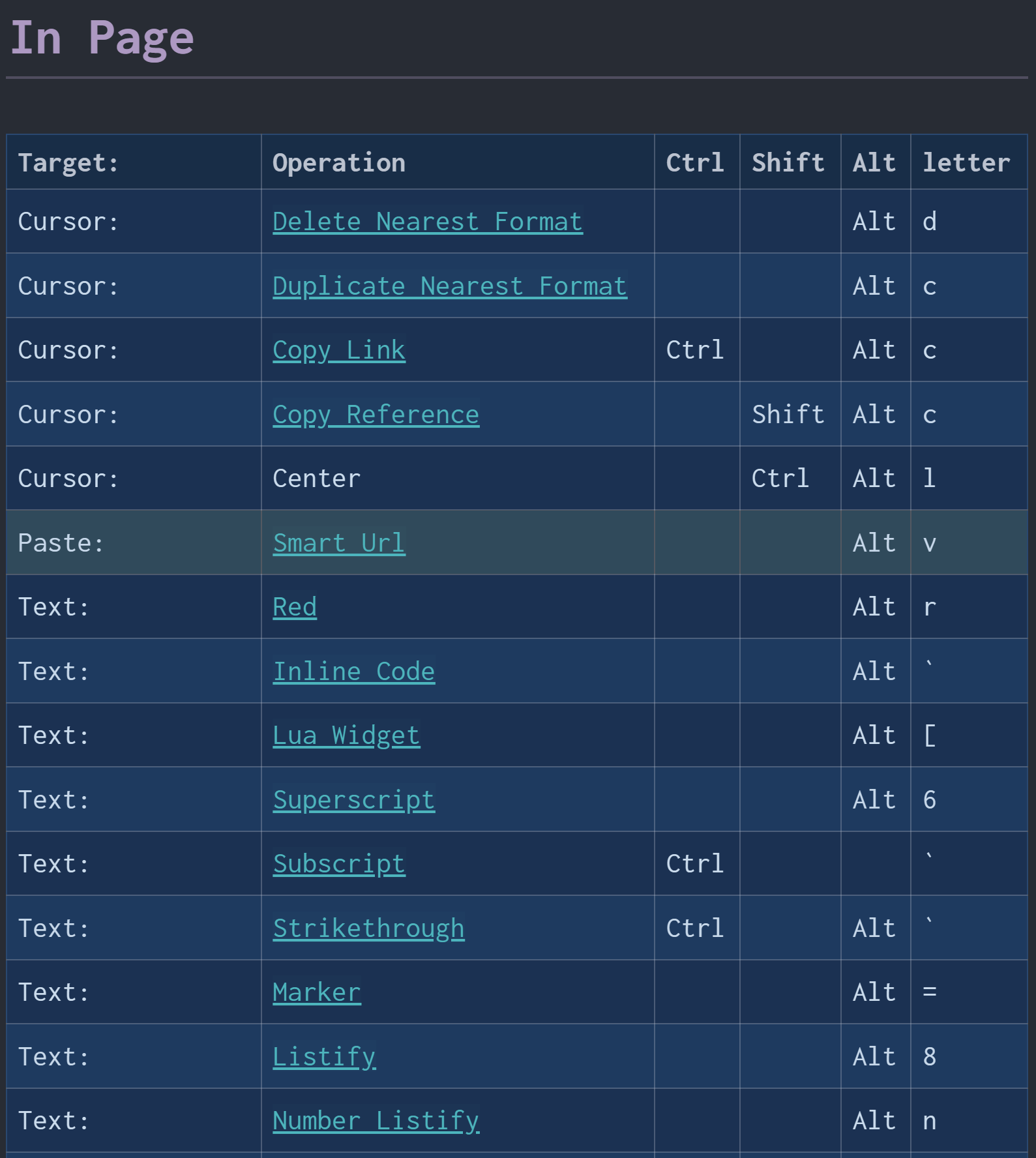Open the Red text link
The image size is (1036, 1158).
coord(295,607)
